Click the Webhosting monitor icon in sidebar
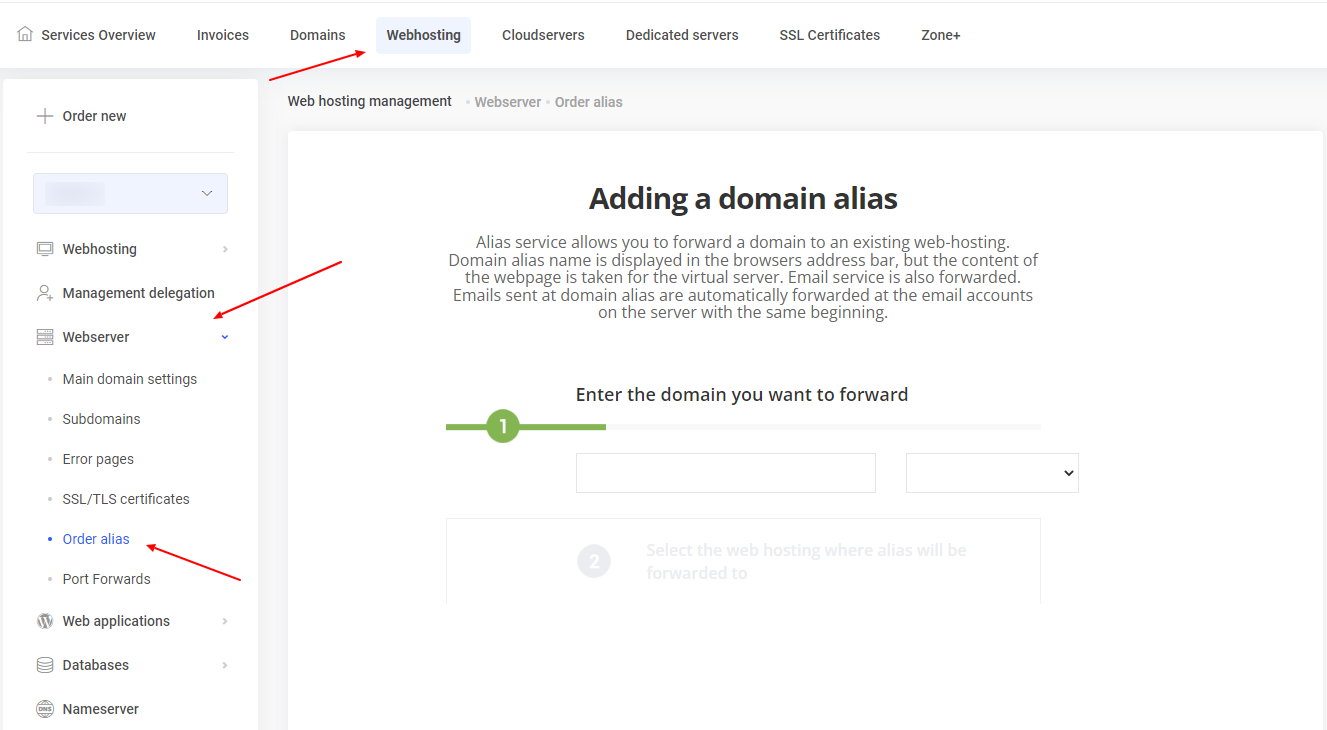 (45, 249)
